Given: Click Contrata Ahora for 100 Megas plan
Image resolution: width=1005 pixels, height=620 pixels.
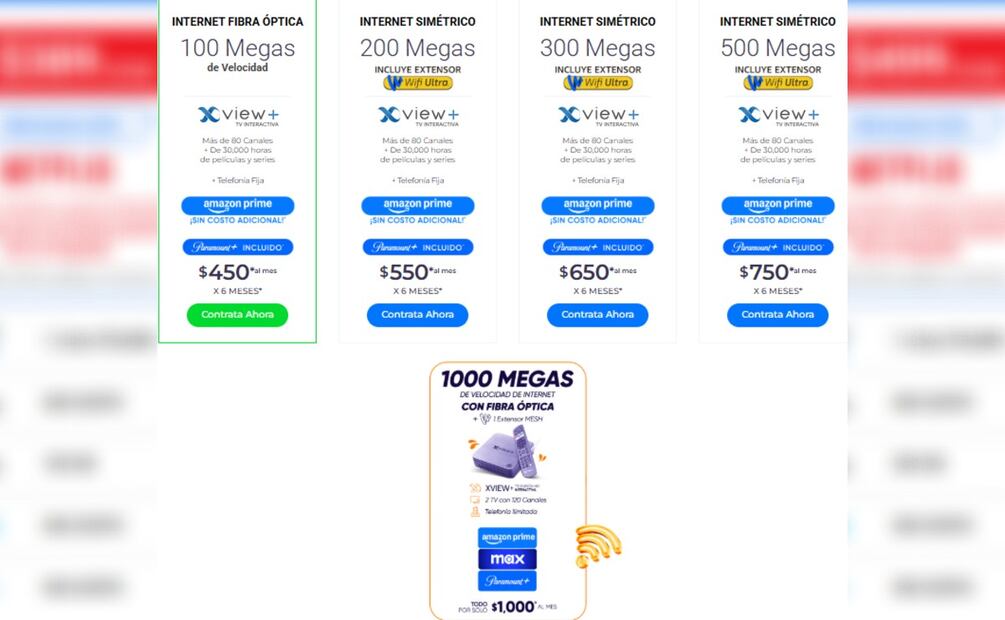Looking at the screenshot, I should pos(237,314).
